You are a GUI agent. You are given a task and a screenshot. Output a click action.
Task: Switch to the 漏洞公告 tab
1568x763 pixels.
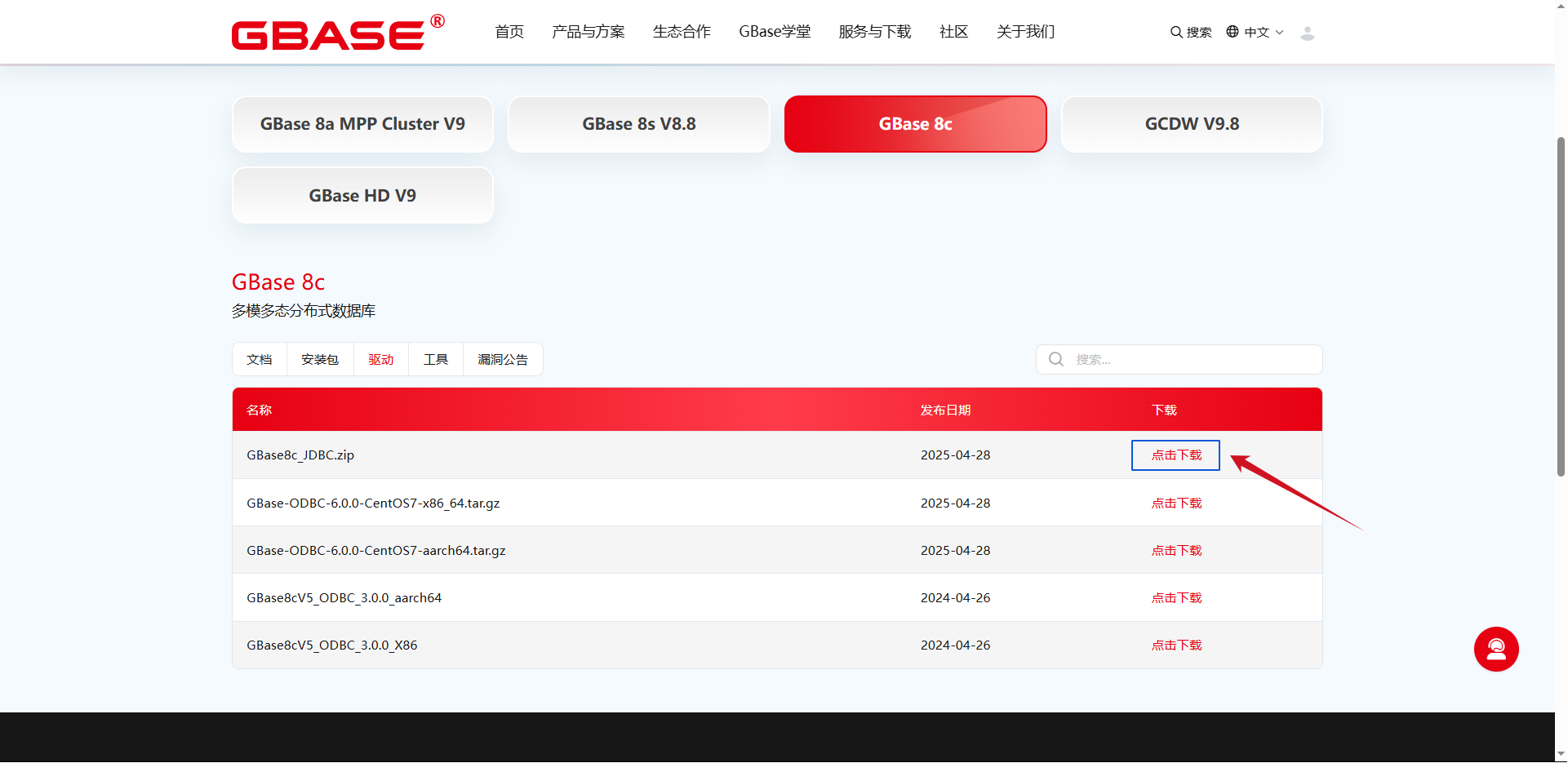(x=503, y=360)
